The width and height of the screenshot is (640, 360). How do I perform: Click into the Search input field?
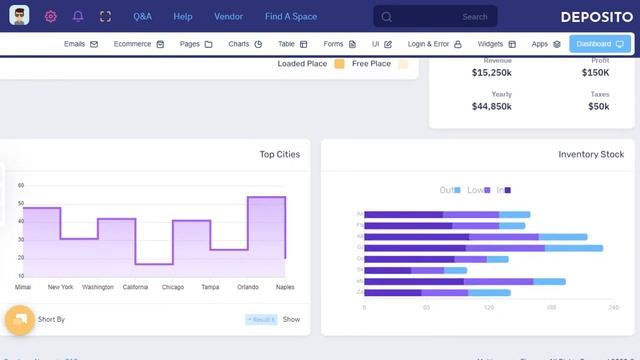click(435, 17)
